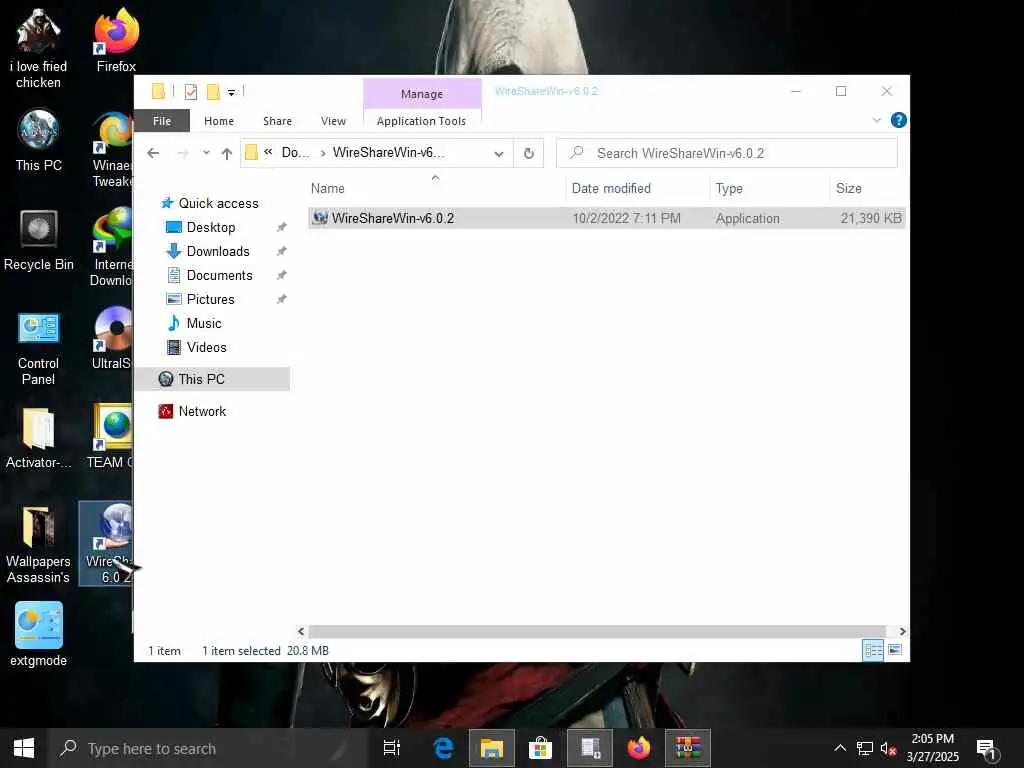Viewport: 1024px width, 768px height.
Task: Click the horizontal scrollbar left arrow
Action: click(300, 632)
